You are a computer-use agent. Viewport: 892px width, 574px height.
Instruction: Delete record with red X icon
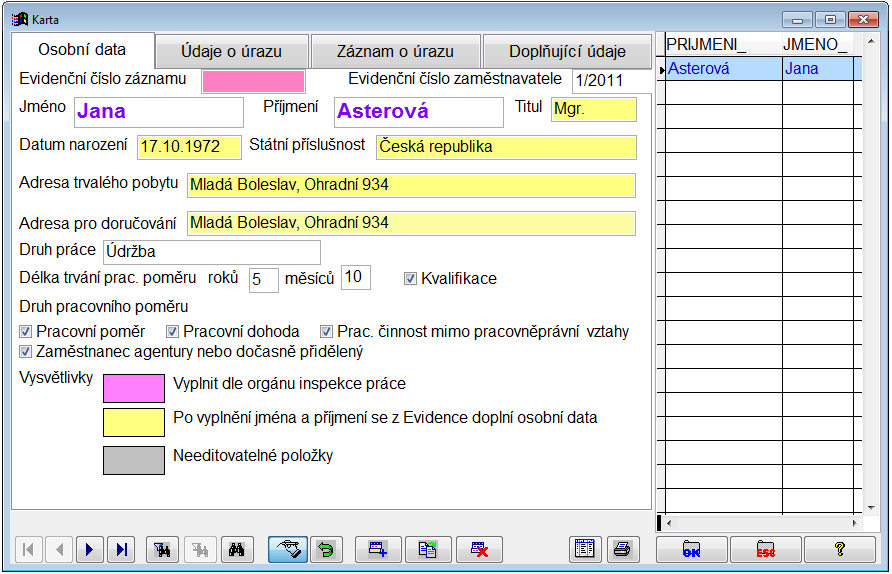[x=479, y=549]
